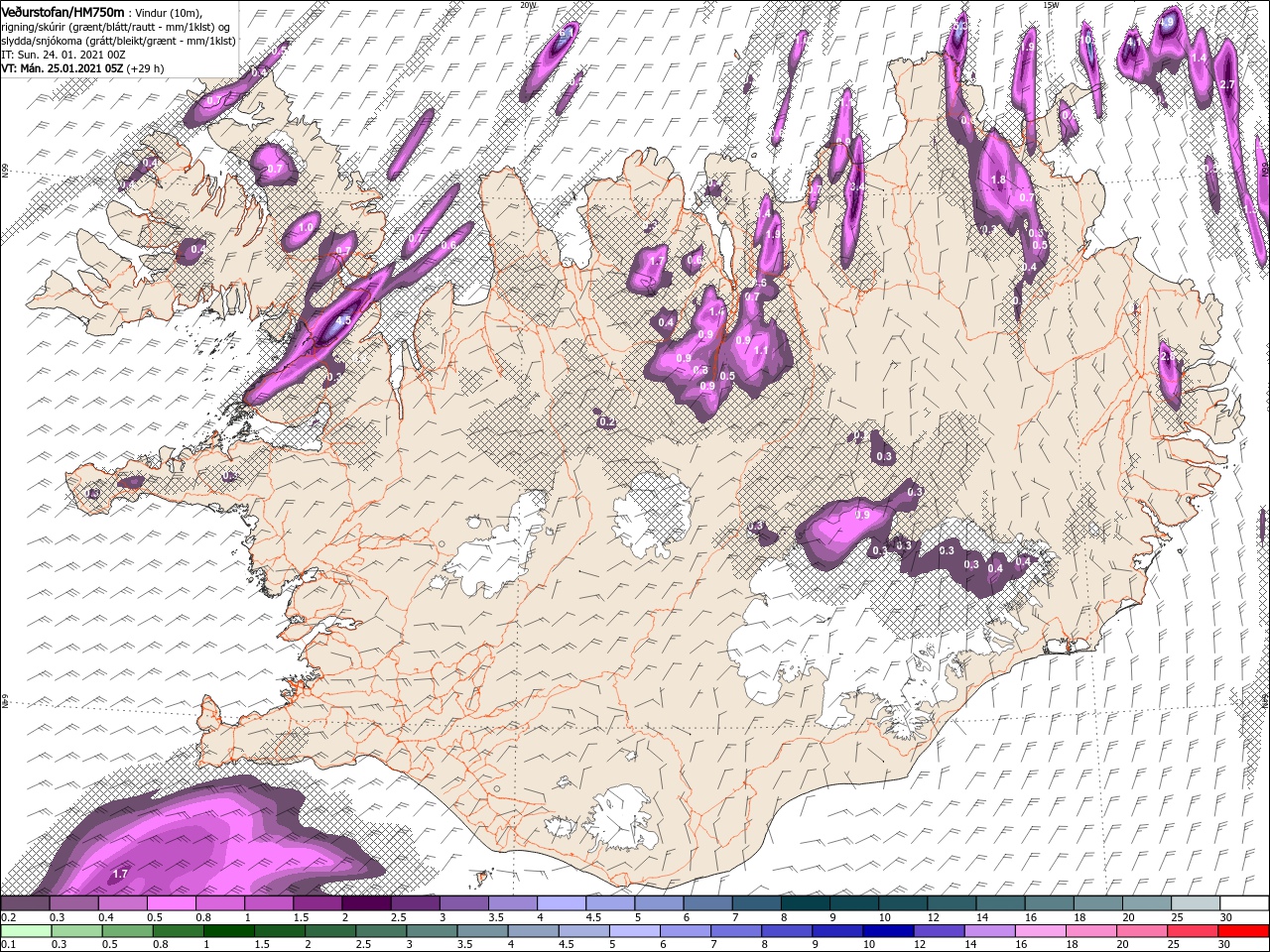Image resolution: width=1270 pixels, height=952 pixels.
Task: Click the 1.8 precipitation value on the map
Action: tap(999, 180)
